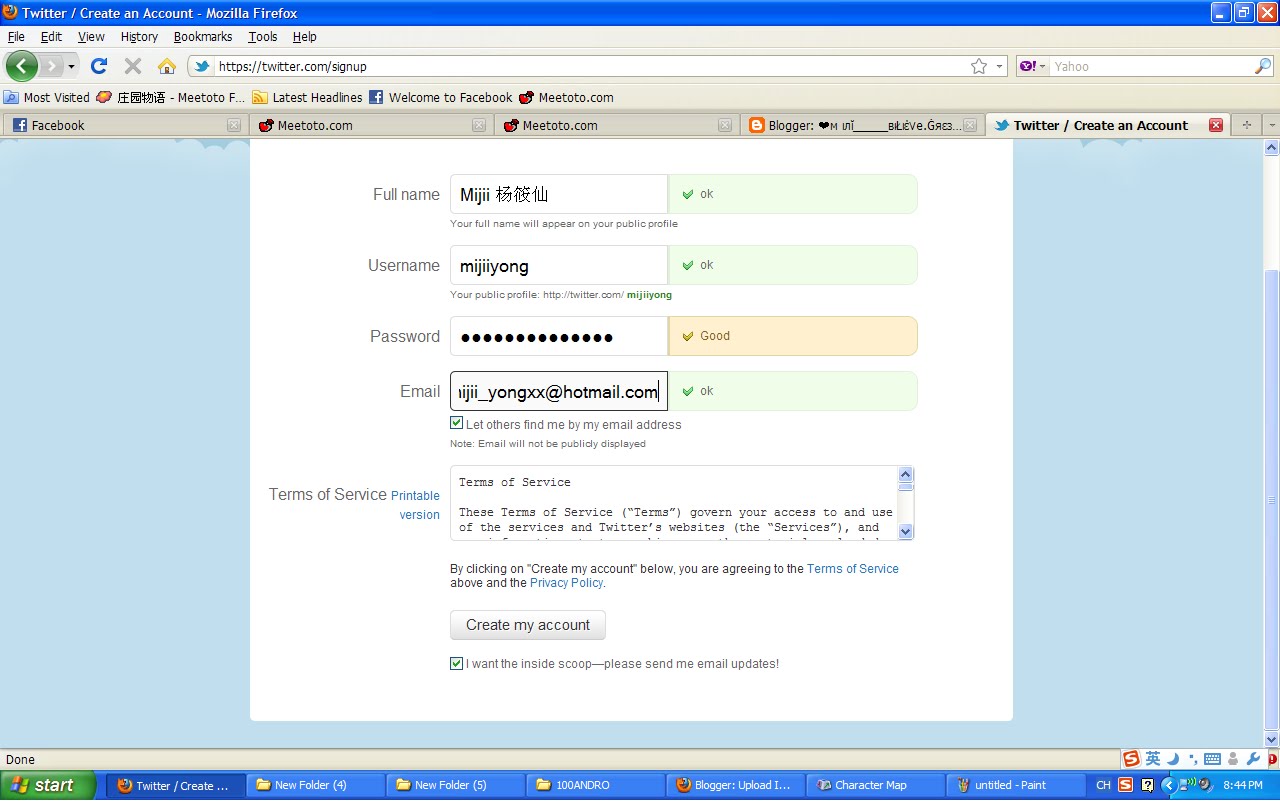Click into the Full name field
1280x801 pixels.
(558, 194)
